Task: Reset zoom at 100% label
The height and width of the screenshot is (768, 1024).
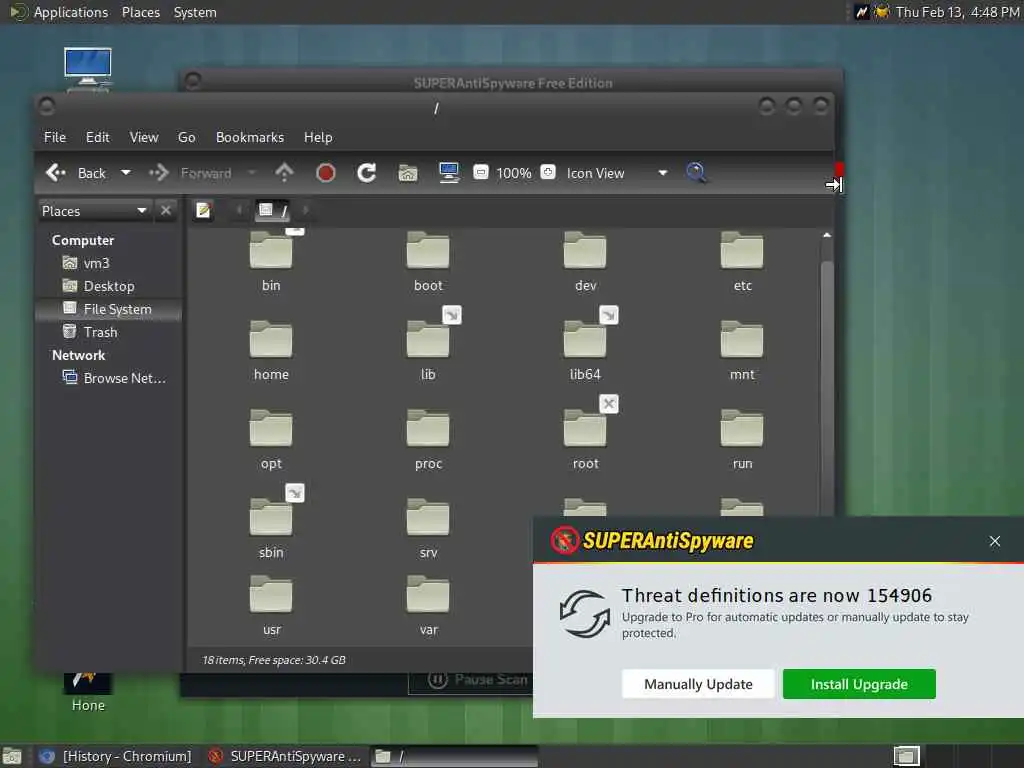Action: tap(514, 173)
